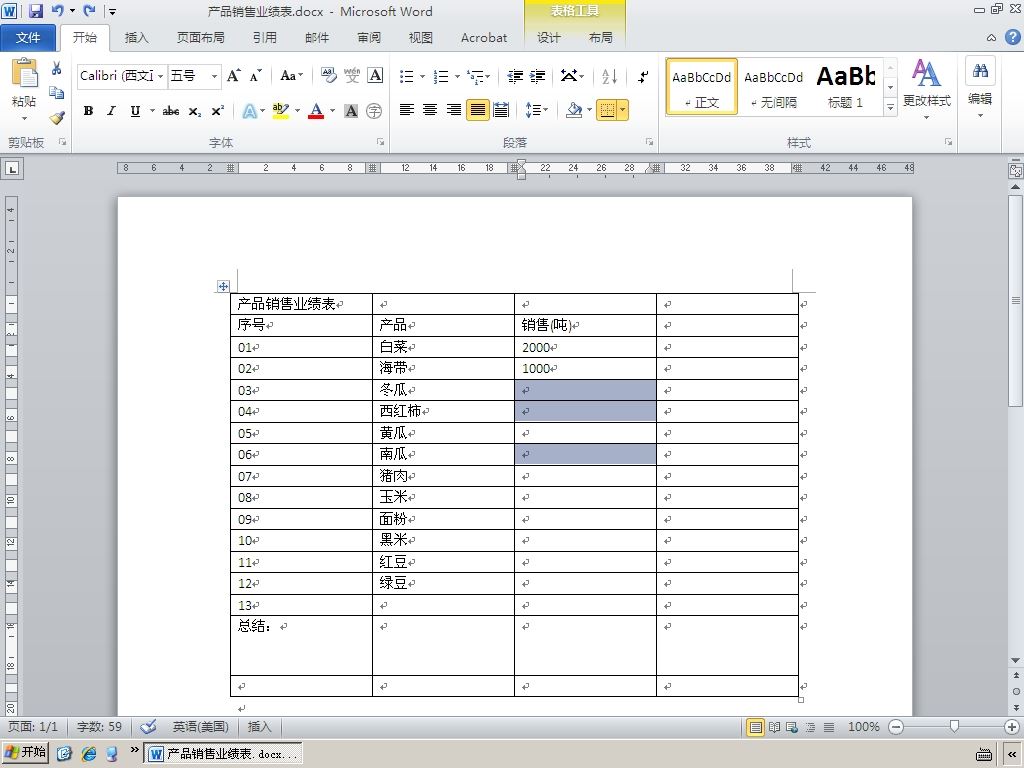Open the borders dropdown arrow

[x=623, y=110]
